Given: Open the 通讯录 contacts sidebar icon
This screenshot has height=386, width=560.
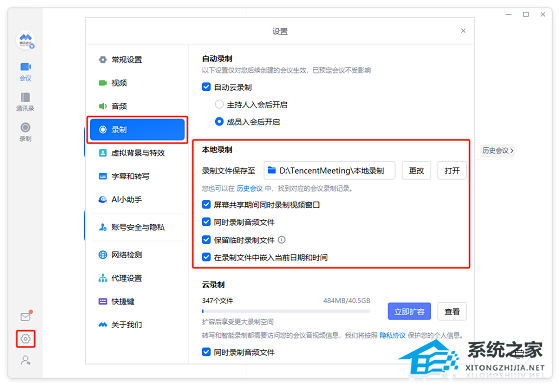Looking at the screenshot, I should pyautogui.click(x=25, y=102).
